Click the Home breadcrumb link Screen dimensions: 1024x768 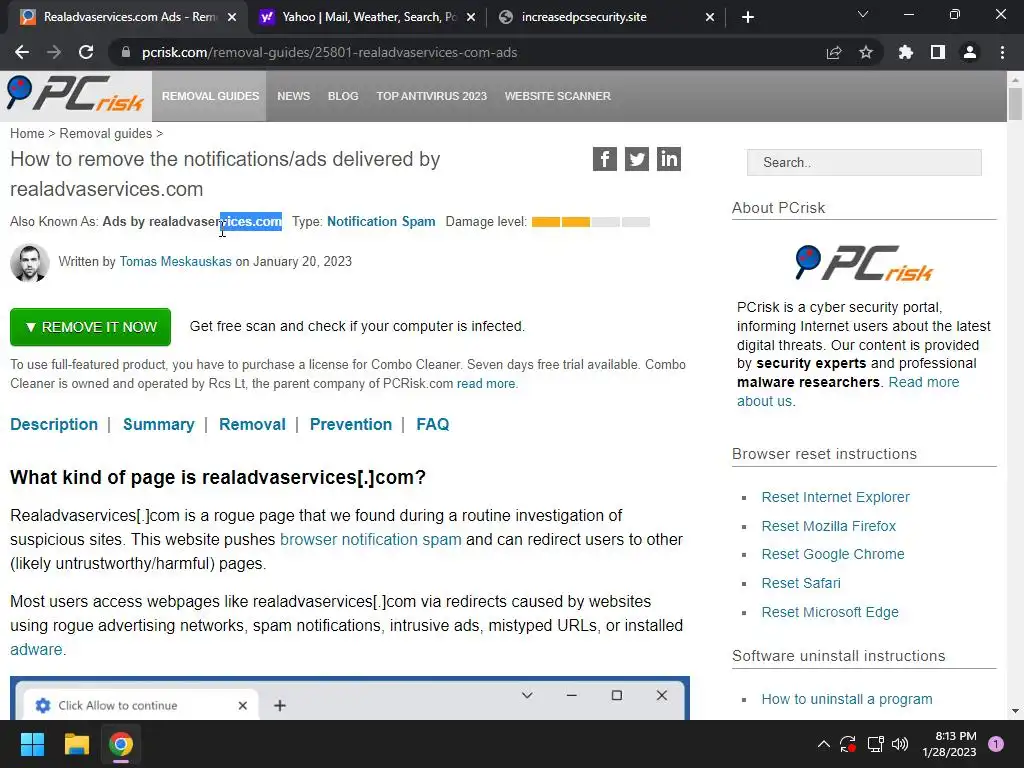[x=27, y=133]
